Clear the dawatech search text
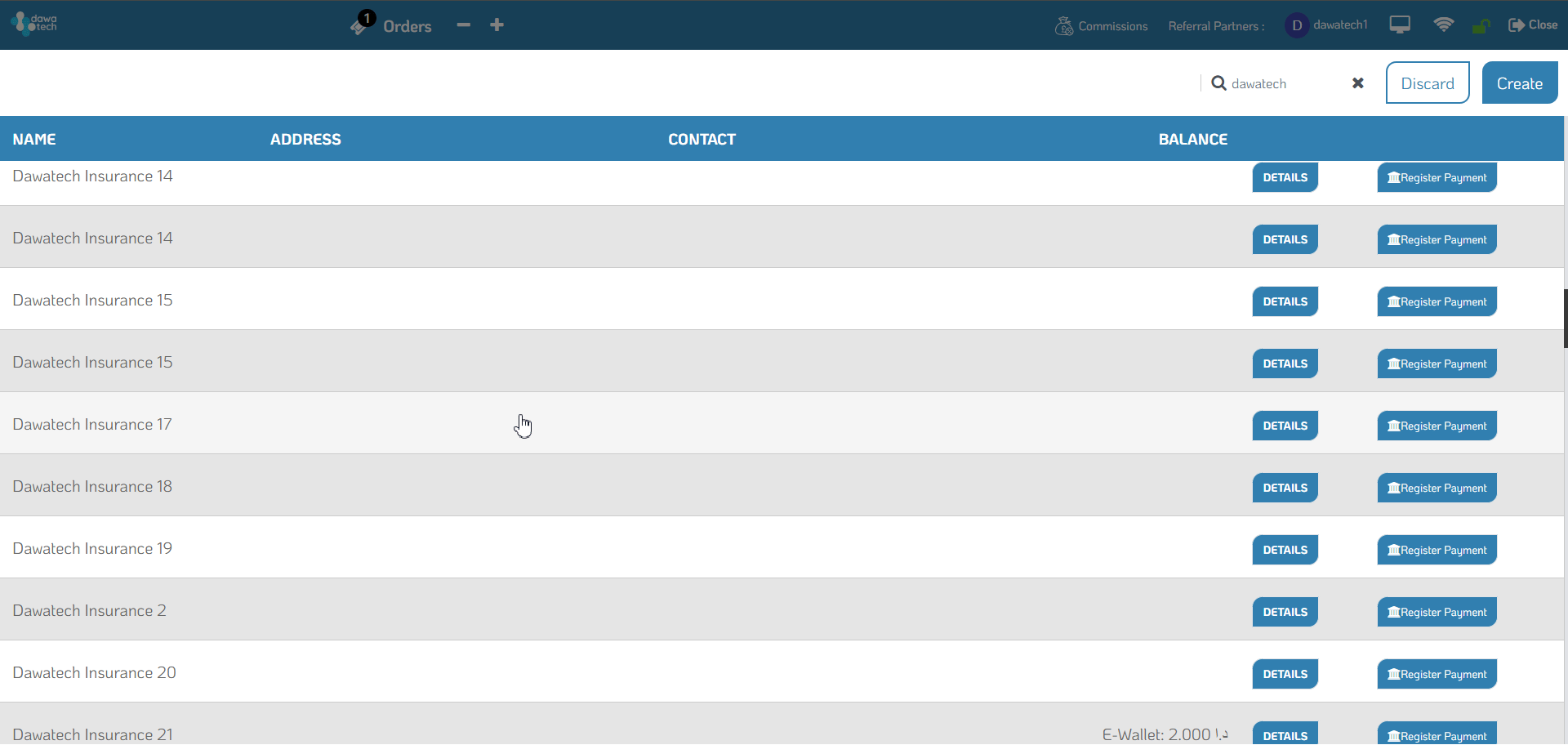Image resolution: width=1568 pixels, height=745 pixels. [x=1358, y=83]
